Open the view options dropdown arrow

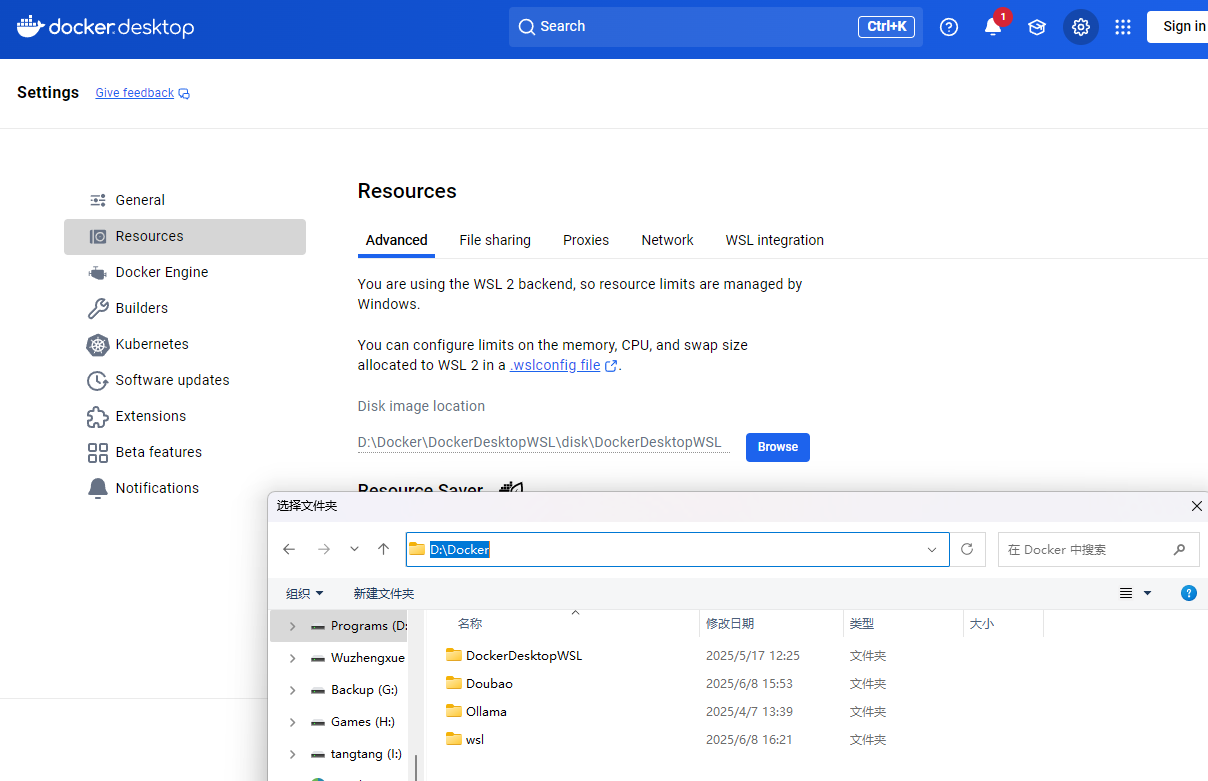tap(1148, 593)
